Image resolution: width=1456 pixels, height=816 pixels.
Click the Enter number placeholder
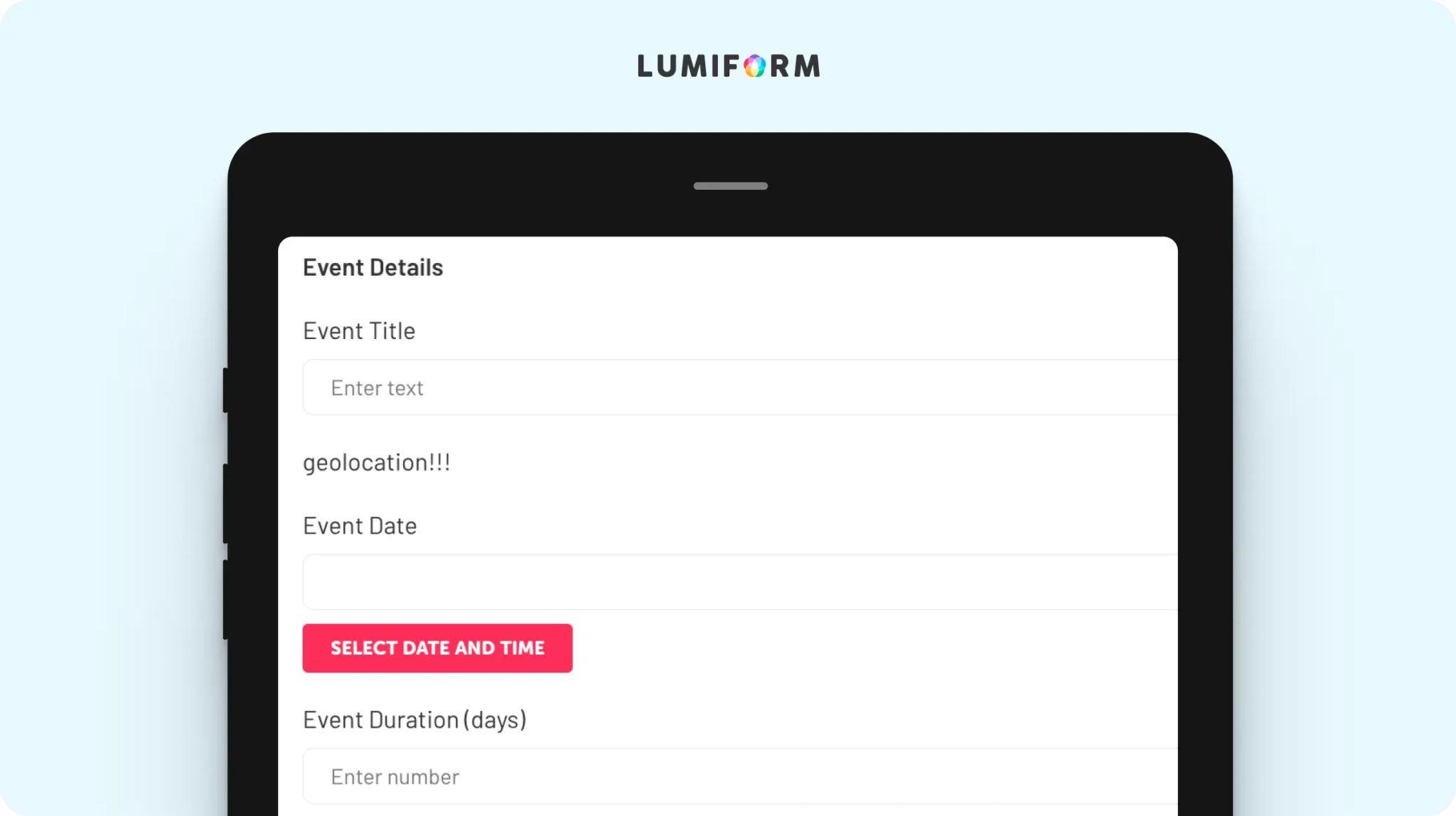click(x=395, y=777)
